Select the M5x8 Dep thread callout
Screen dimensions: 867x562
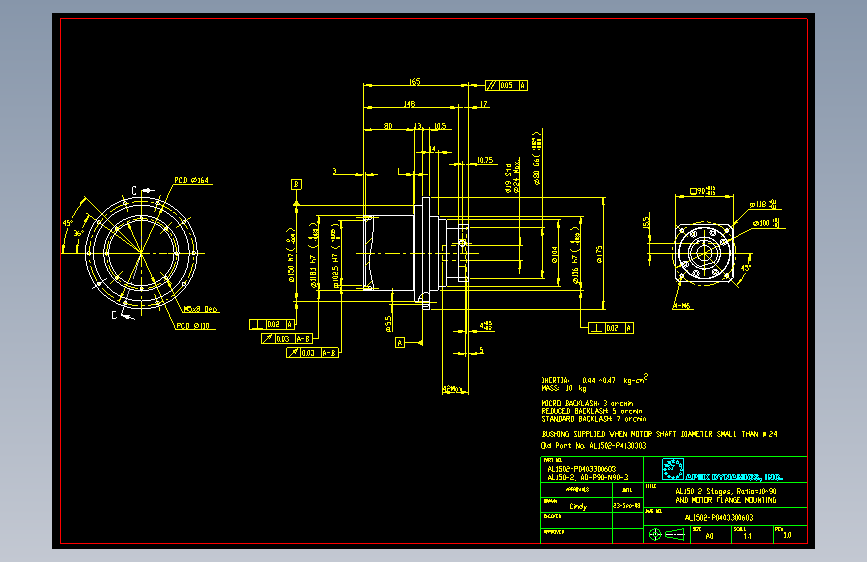coord(201,309)
